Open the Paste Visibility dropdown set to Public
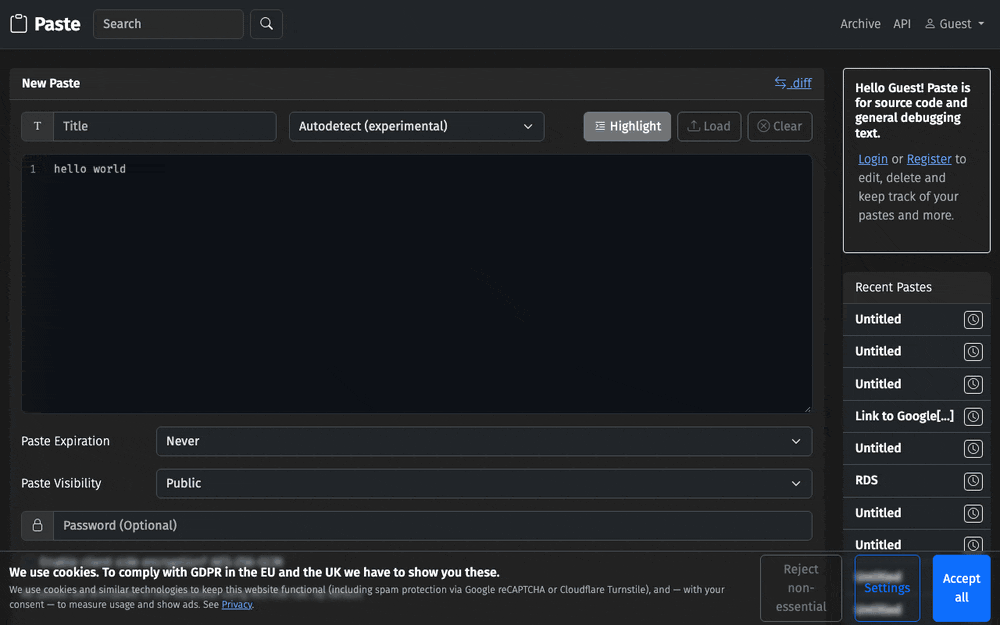Viewport: 1000px width, 625px height. (x=483, y=483)
